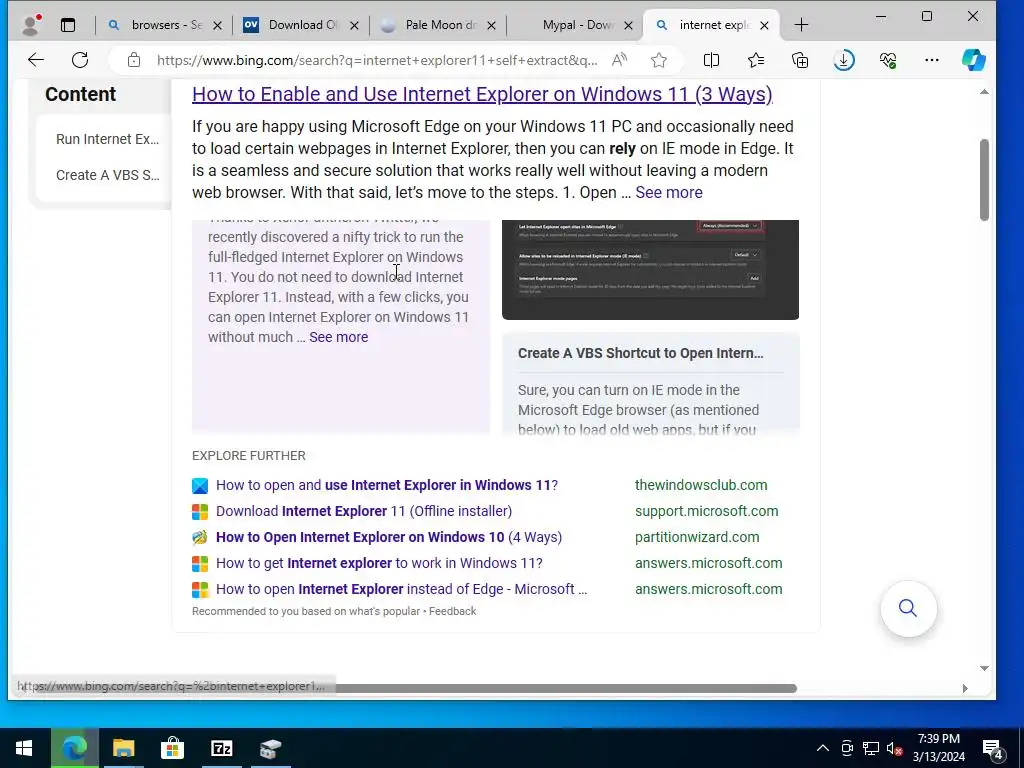Open Browser essentials heart icon
The image size is (1024, 768).
point(888,60)
